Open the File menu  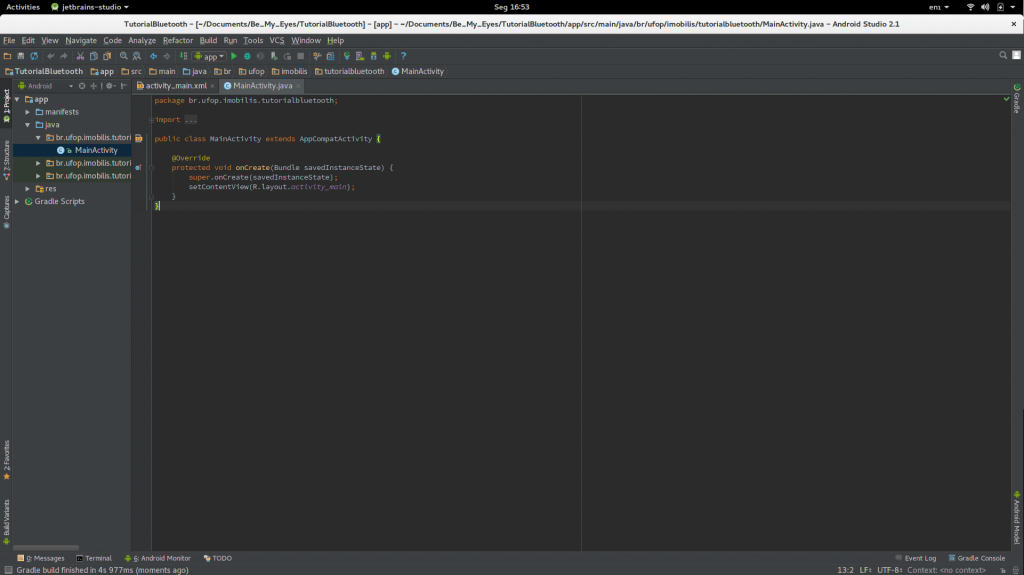pos(9,41)
